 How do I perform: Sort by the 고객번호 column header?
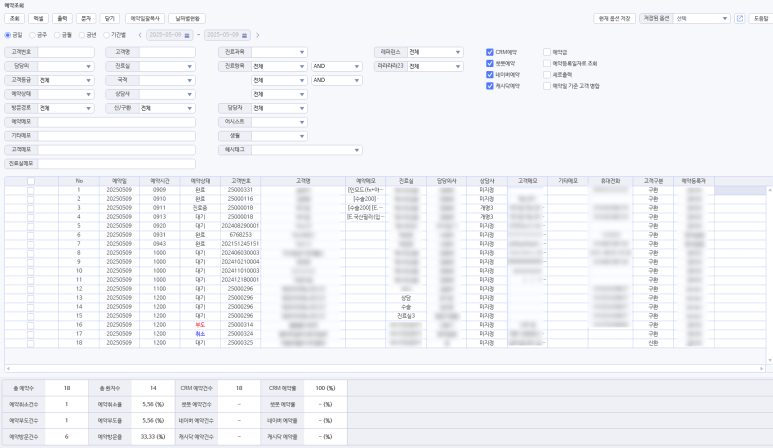pyautogui.click(x=240, y=181)
